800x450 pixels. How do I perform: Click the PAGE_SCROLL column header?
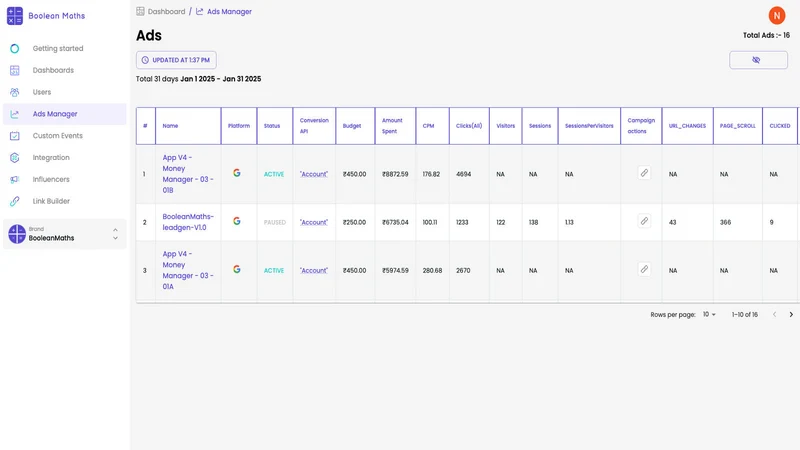click(x=738, y=126)
